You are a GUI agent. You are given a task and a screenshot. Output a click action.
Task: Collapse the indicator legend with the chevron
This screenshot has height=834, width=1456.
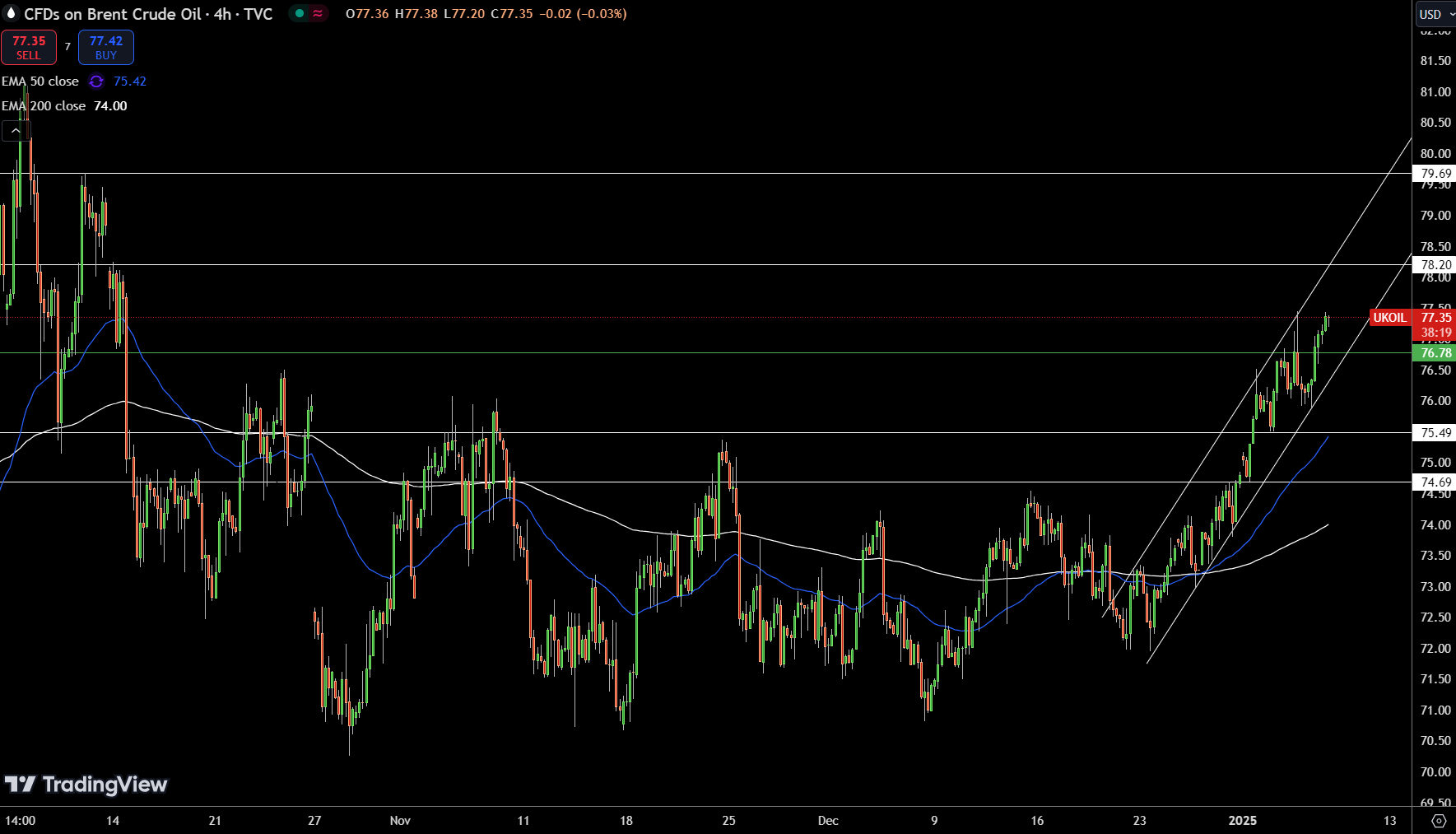pyautogui.click(x=16, y=130)
